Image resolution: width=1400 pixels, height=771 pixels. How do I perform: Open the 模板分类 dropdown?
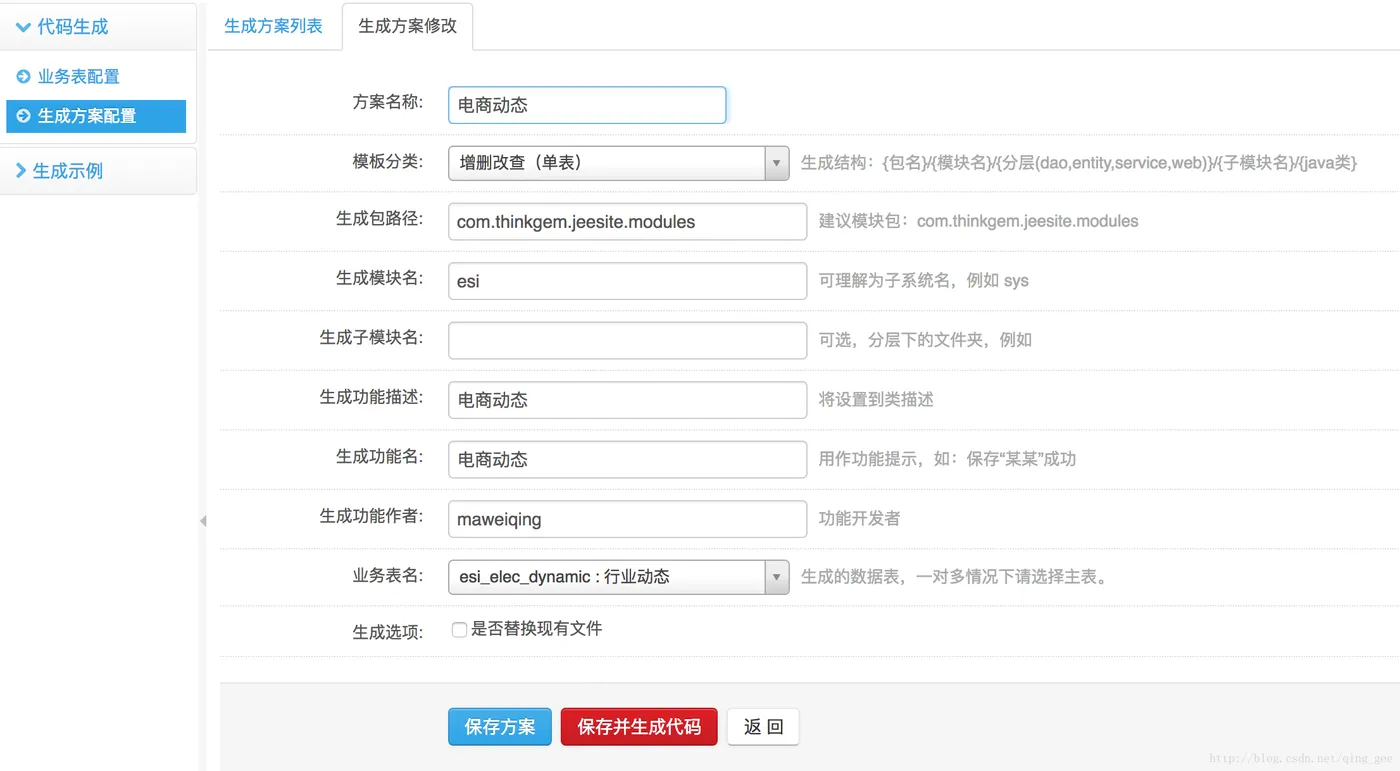click(777, 164)
